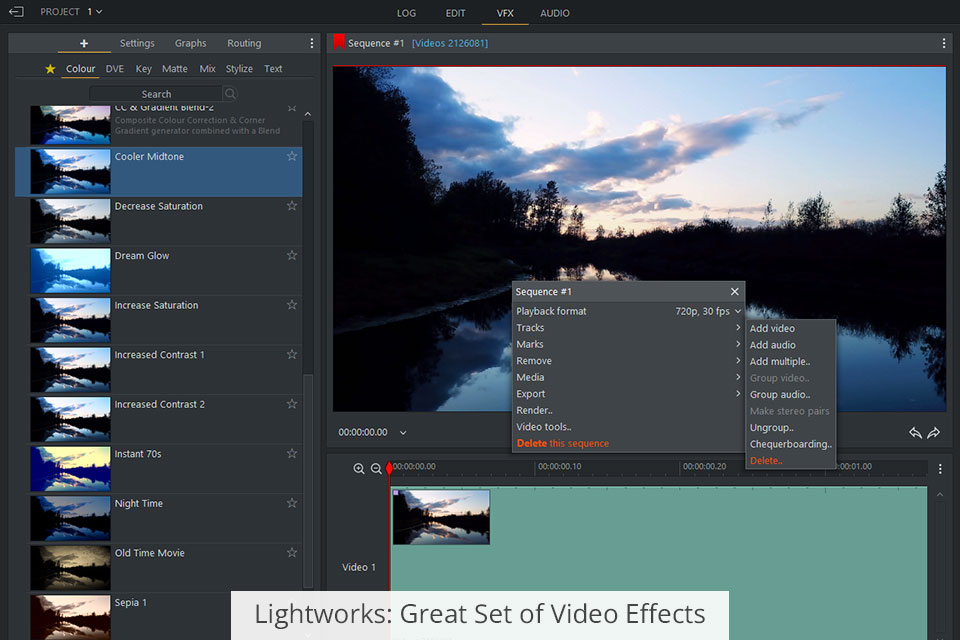The image size is (960, 640).
Task: Select the Instant 70s effect thumbnail
Action: coord(70,469)
